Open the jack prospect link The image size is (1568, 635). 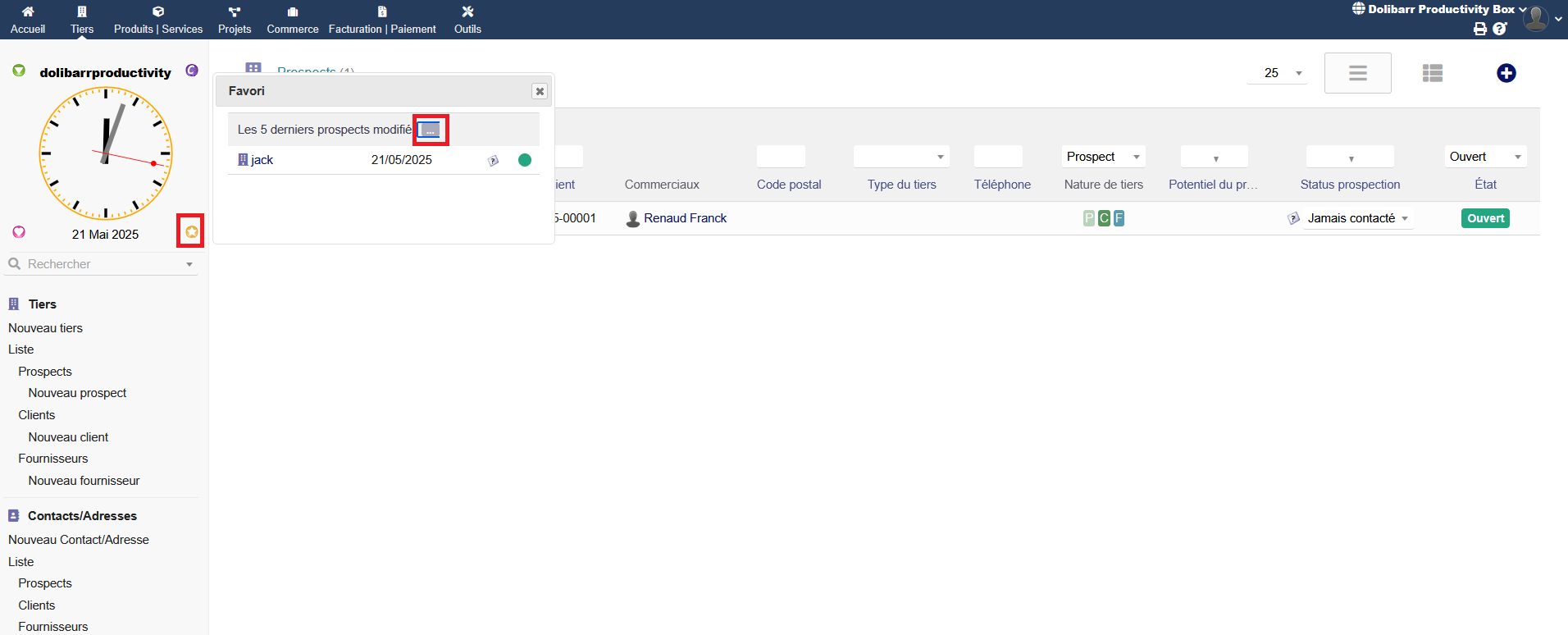click(x=262, y=160)
